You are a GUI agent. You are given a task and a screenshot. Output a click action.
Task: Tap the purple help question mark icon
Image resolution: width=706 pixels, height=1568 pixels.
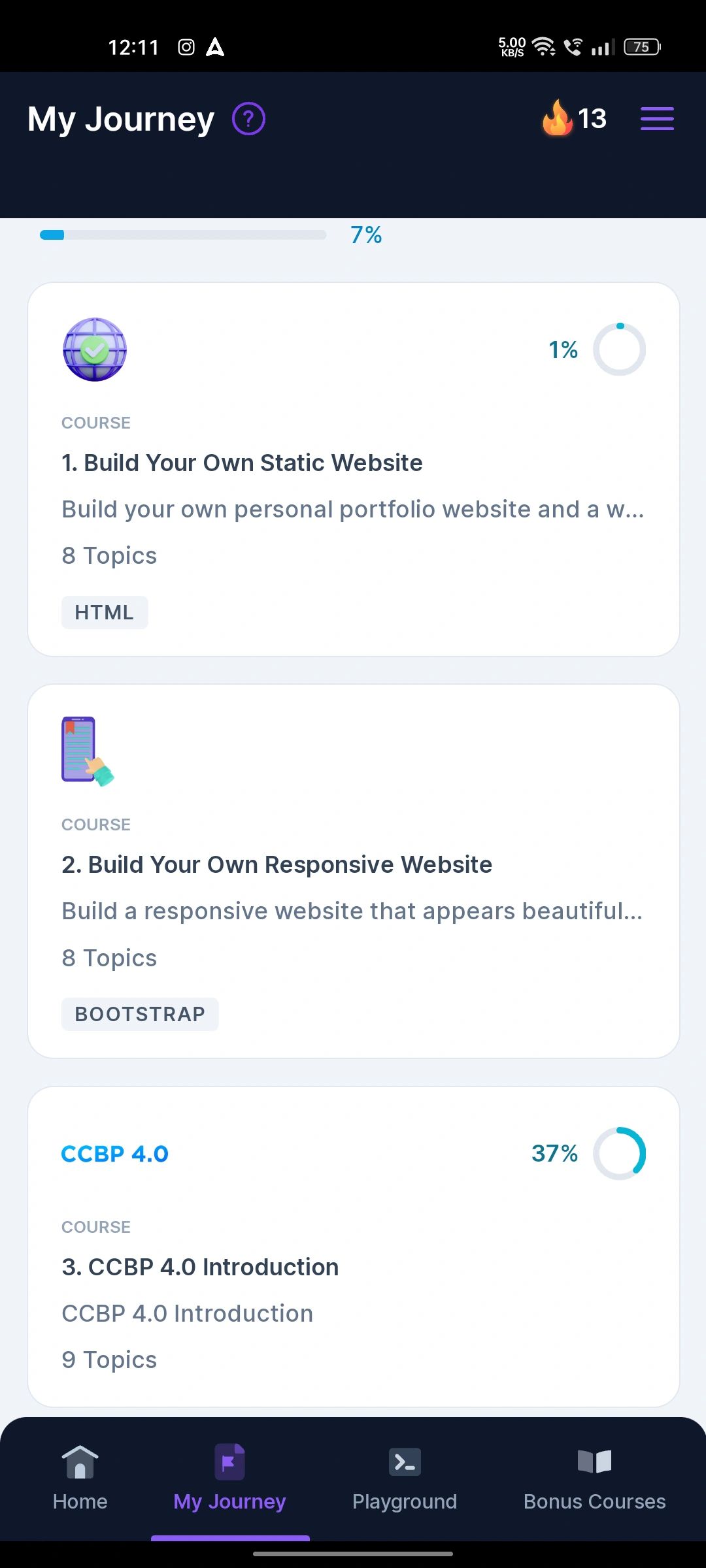click(248, 119)
